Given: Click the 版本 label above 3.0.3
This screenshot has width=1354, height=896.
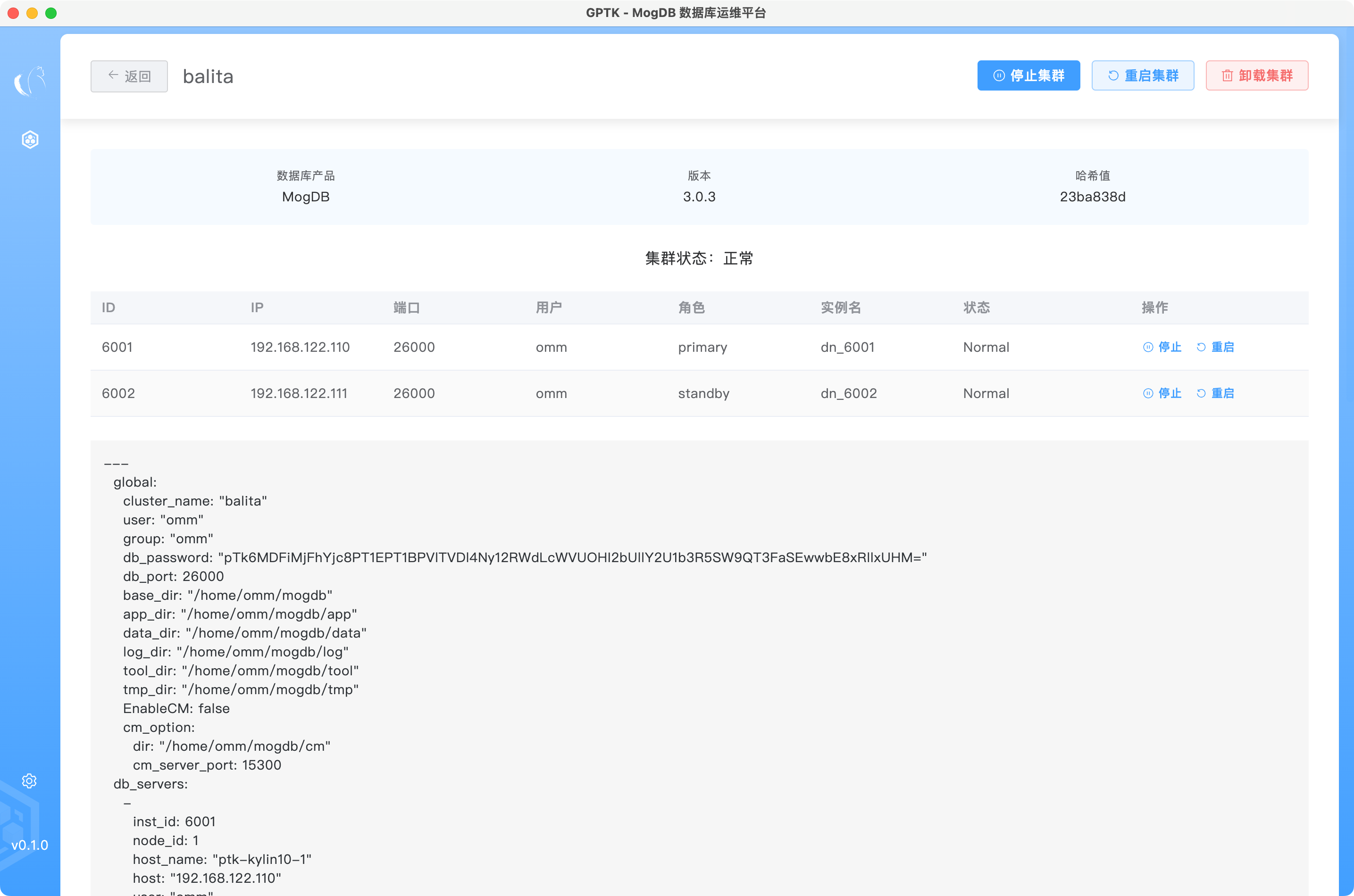Looking at the screenshot, I should click(699, 175).
